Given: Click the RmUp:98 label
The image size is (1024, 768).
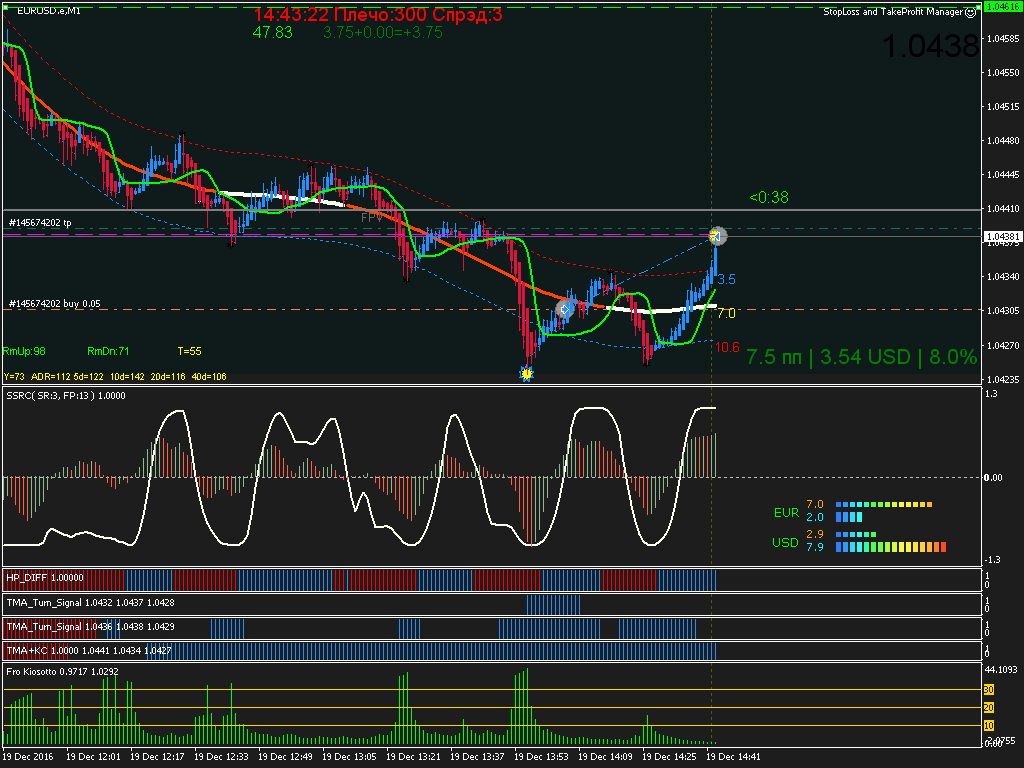Looking at the screenshot, I should click(24, 351).
